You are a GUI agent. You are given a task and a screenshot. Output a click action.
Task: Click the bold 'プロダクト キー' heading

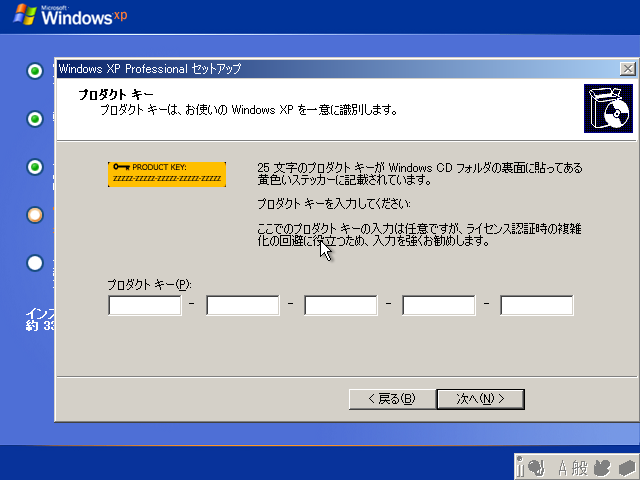click(116, 95)
